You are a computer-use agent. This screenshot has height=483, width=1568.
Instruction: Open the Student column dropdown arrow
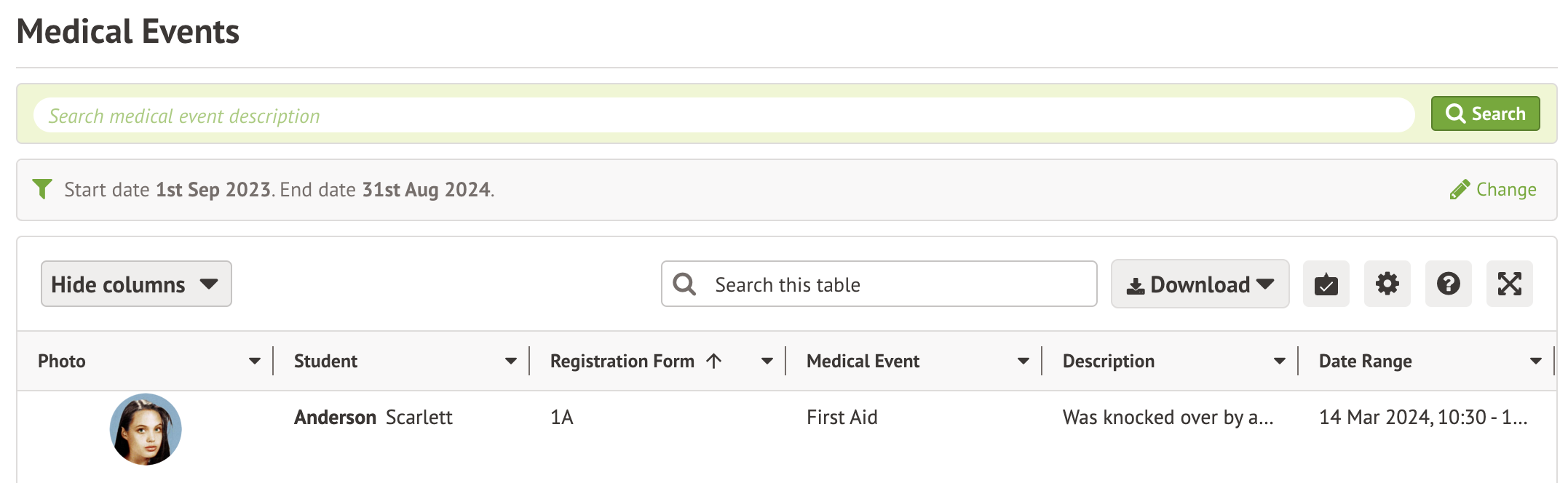click(510, 361)
